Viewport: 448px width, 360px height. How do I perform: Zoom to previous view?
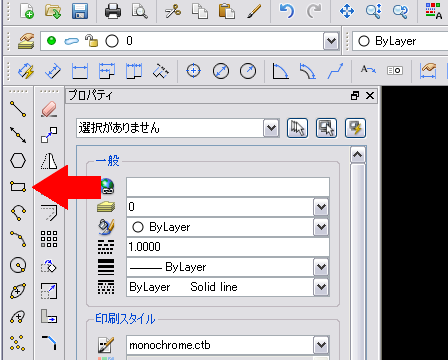click(x=400, y=10)
